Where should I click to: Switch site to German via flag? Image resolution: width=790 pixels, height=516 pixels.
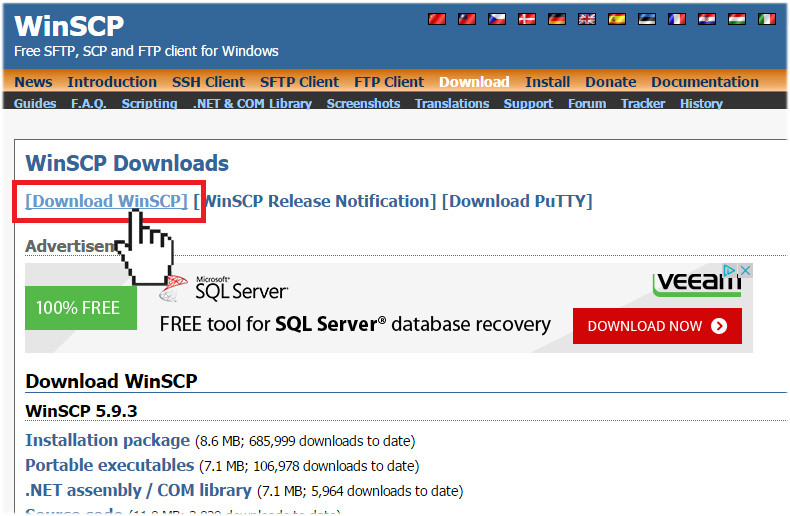[x=557, y=19]
